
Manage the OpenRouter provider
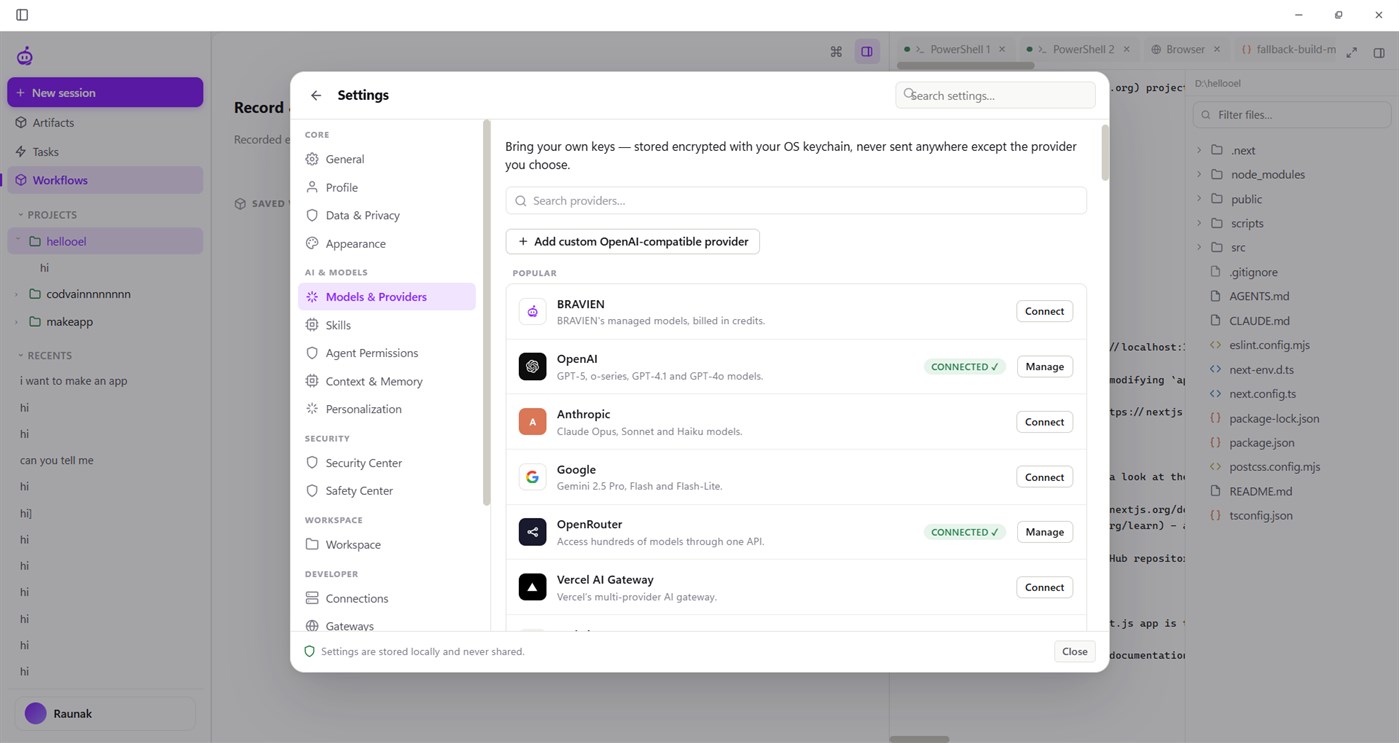pos(1044,532)
